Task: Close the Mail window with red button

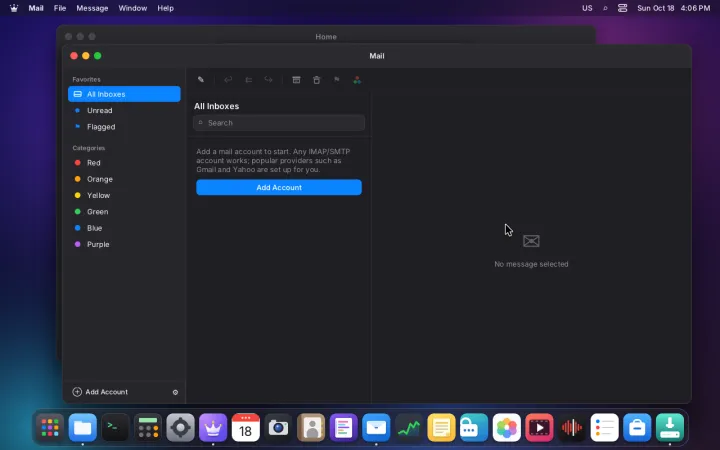Action: [73, 56]
